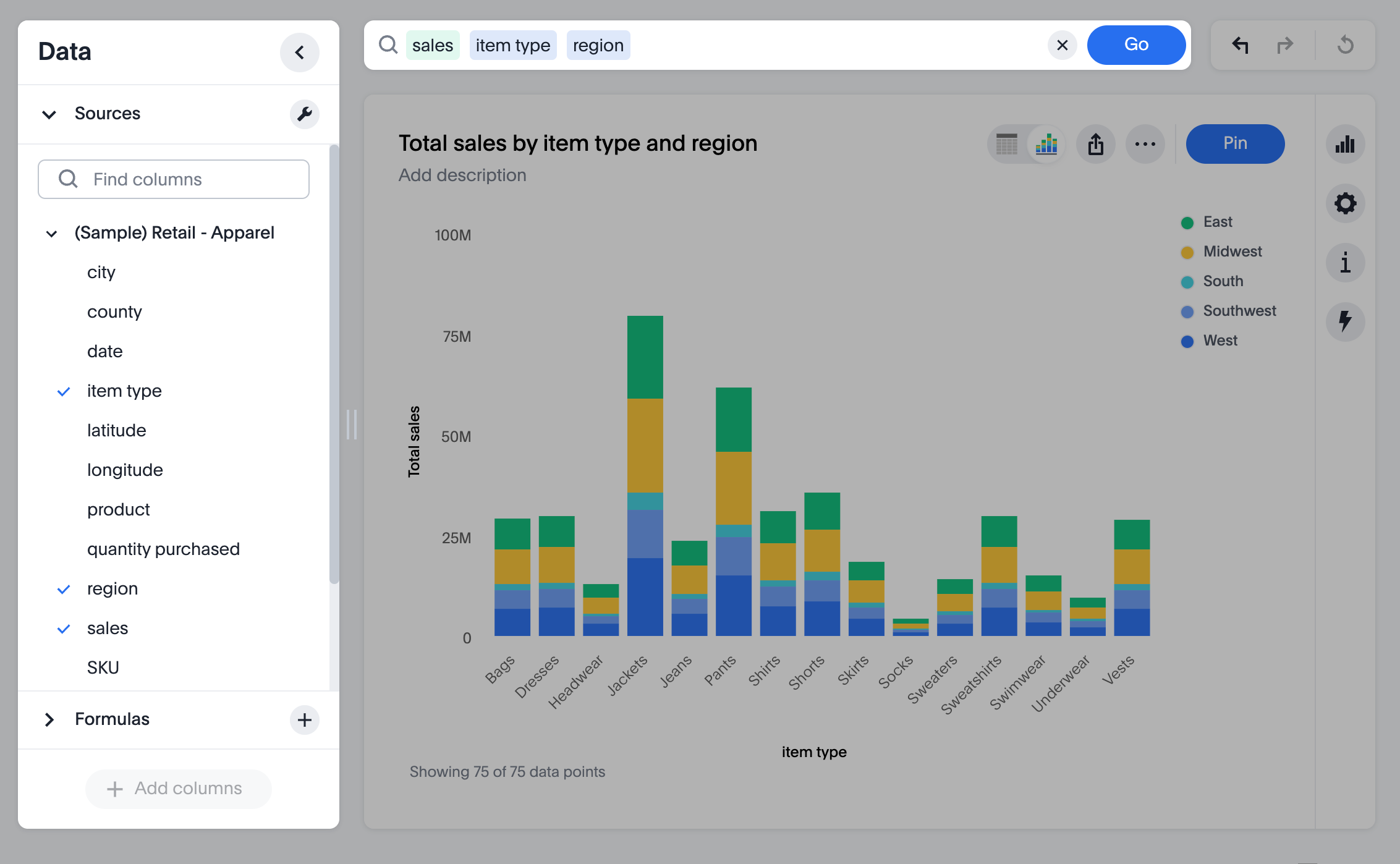Open the more options menu on the chart
The width and height of the screenshot is (1400, 864).
pos(1145,144)
